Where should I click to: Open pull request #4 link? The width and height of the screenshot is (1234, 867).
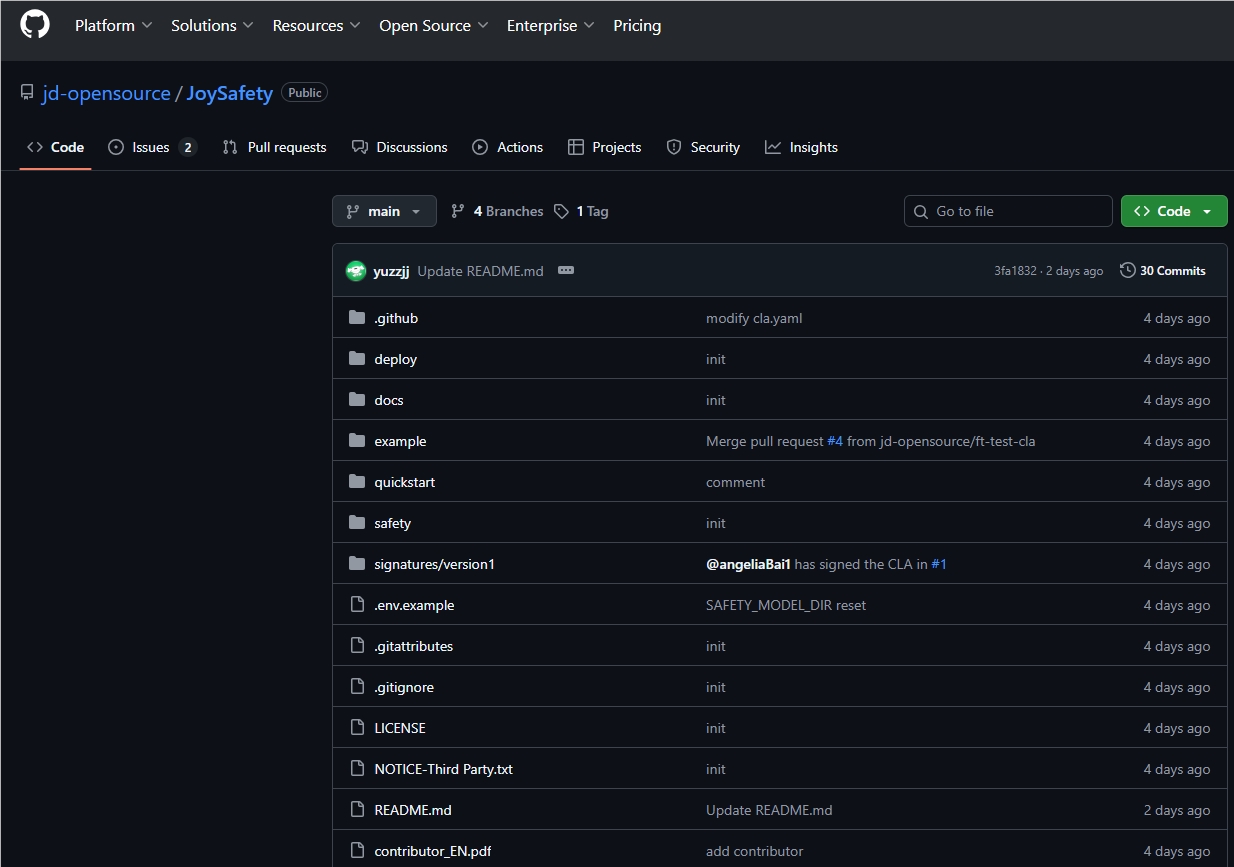[835, 441]
